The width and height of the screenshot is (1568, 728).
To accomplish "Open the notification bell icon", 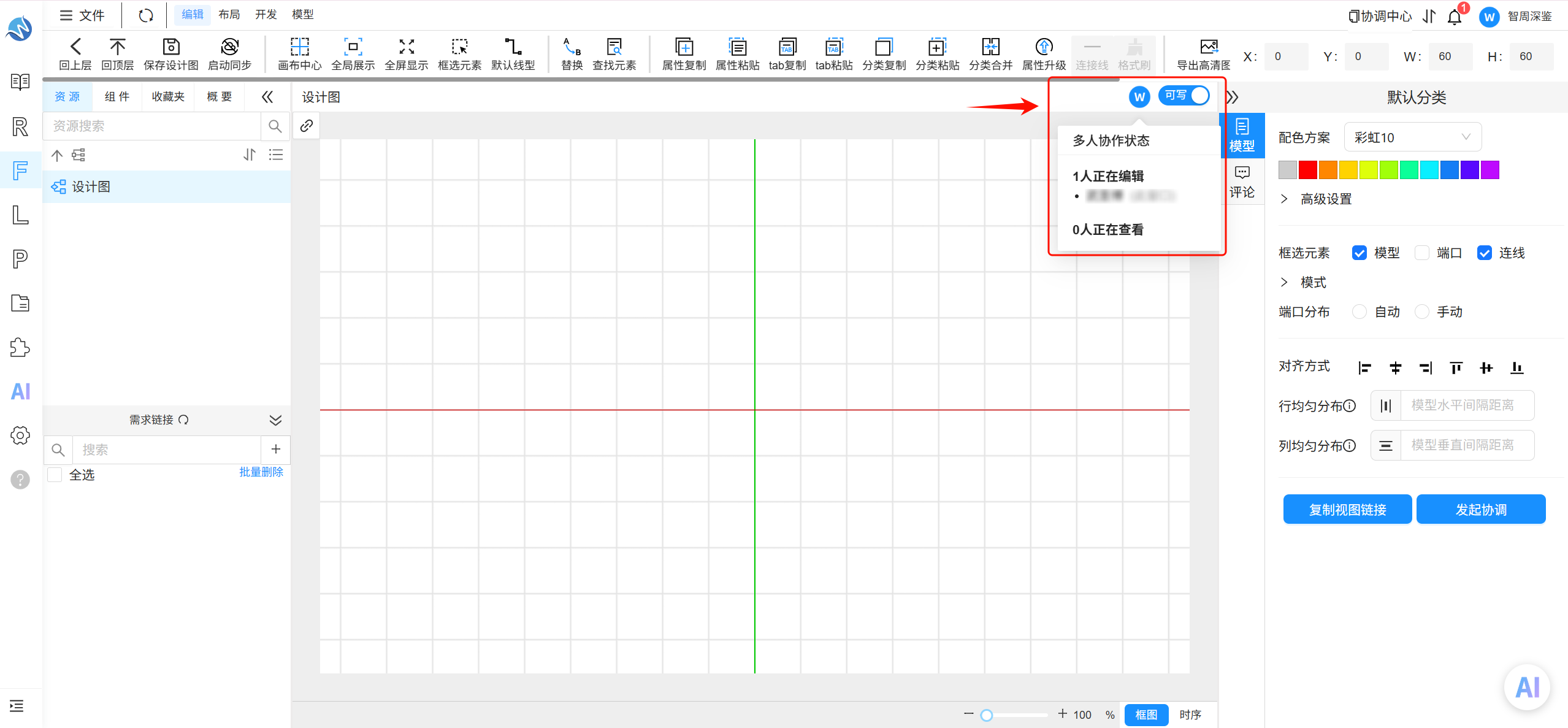I will coord(1454,17).
